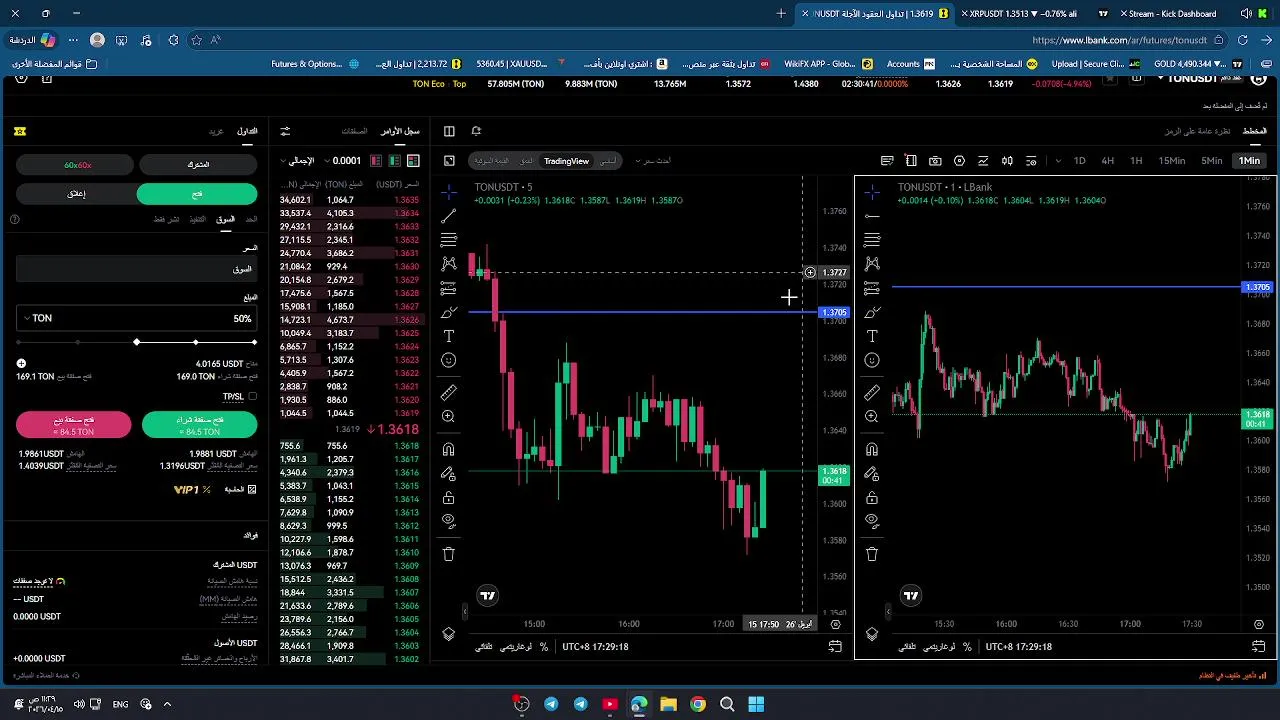The height and width of the screenshot is (720, 1280).
Task: Open last price dropdown beside chart modes
Action: click(x=653, y=161)
